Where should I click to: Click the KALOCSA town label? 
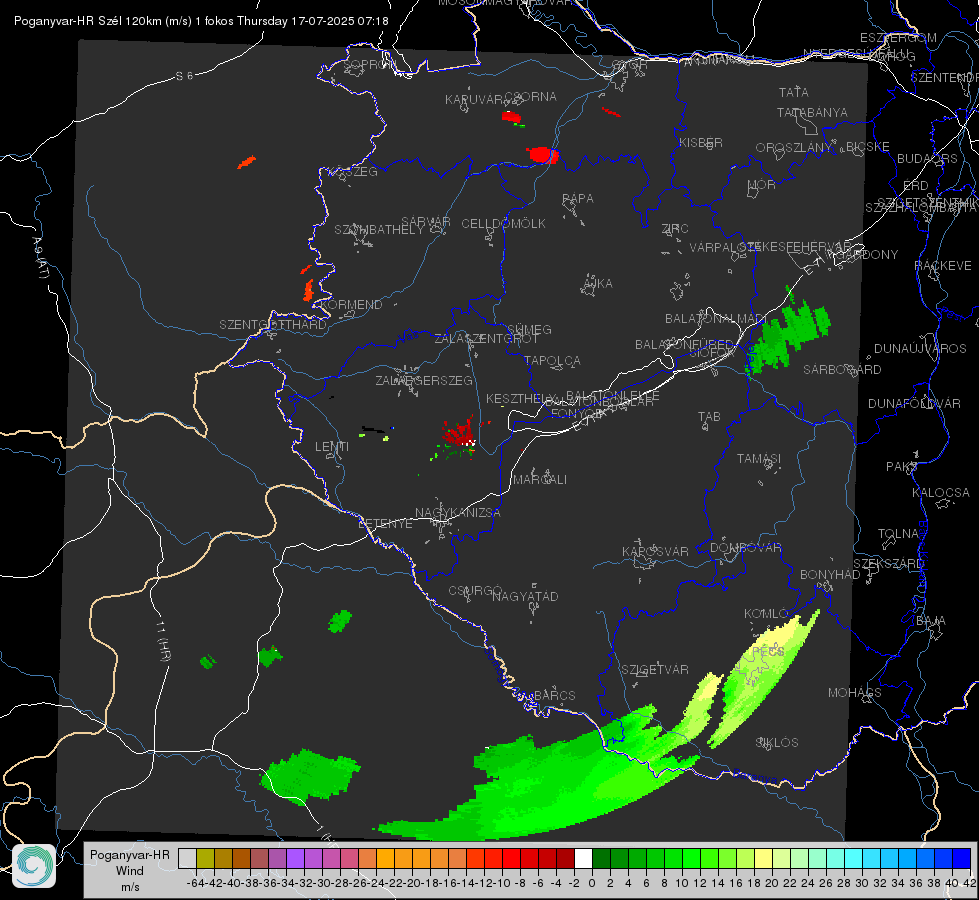point(941,493)
